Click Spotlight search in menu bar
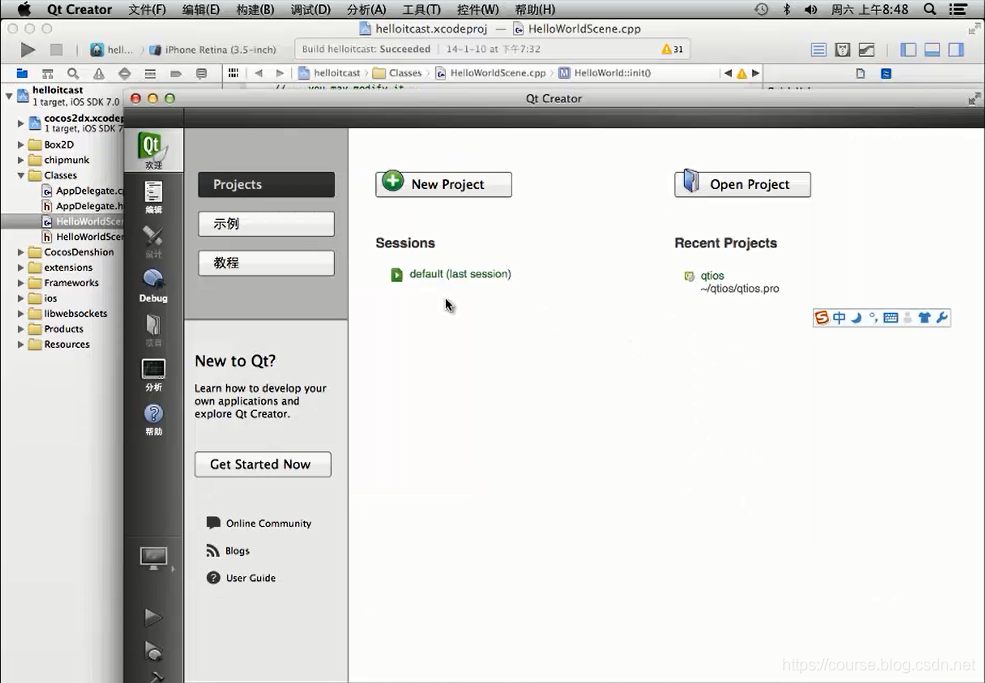985x683 pixels. click(930, 9)
